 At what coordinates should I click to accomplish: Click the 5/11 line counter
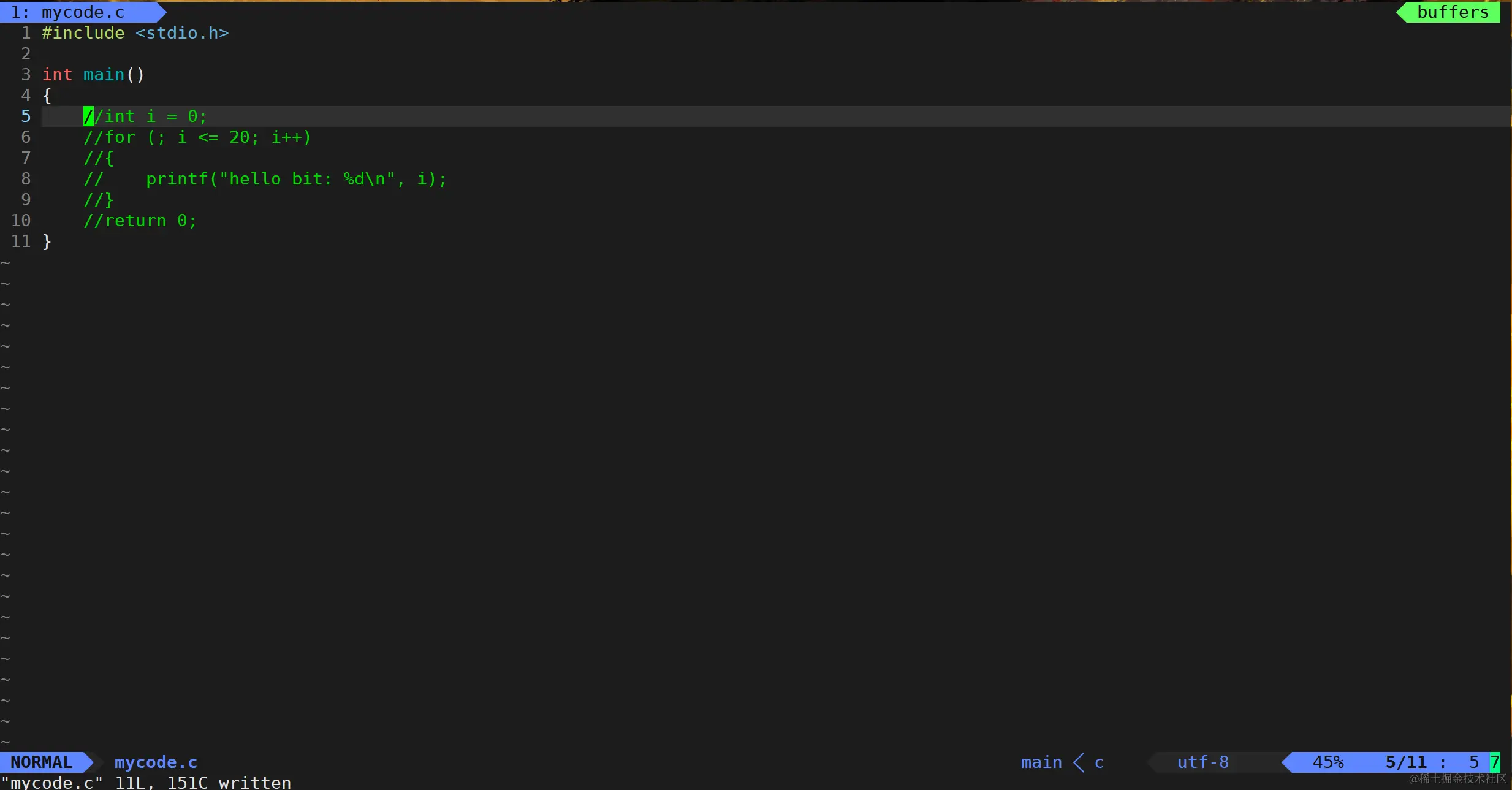pyautogui.click(x=1405, y=762)
